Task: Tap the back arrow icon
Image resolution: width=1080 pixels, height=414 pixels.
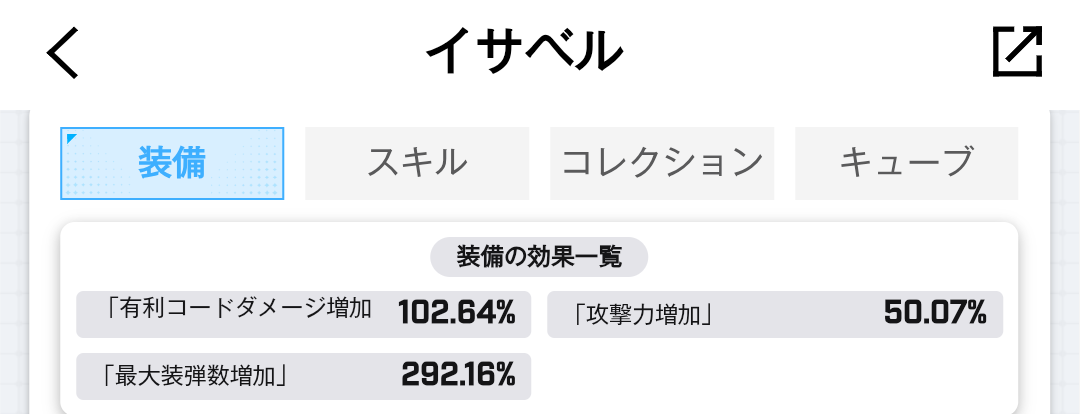Action: pyautogui.click(x=62, y=53)
